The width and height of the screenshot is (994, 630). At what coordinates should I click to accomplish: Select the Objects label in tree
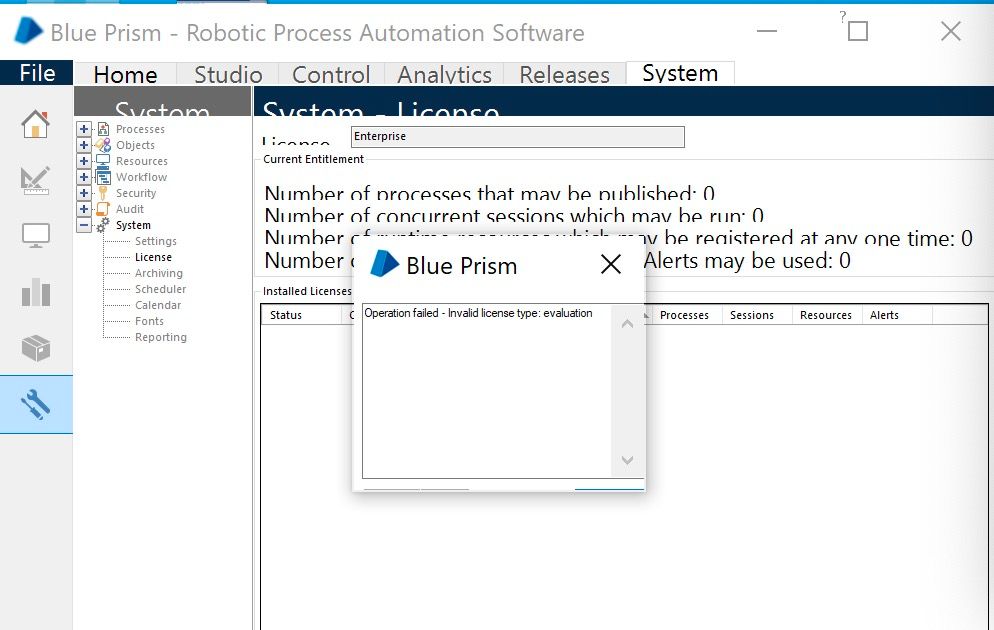coord(135,145)
